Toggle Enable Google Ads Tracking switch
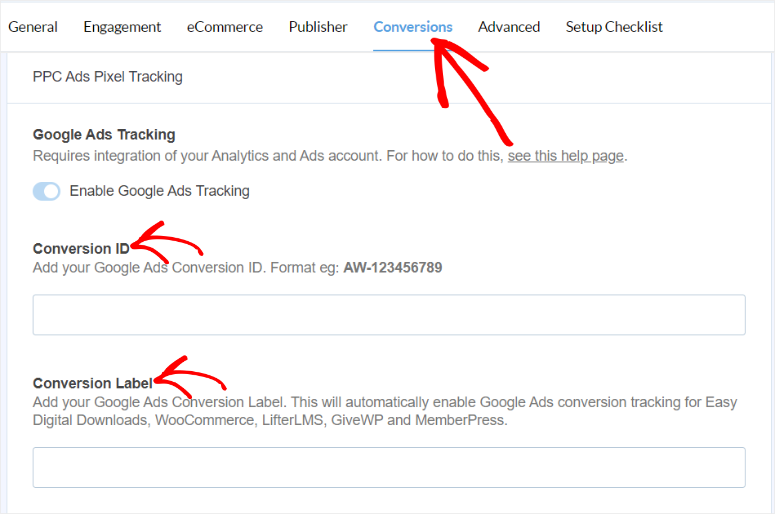This screenshot has height=514, width=775. pos(46,191)
